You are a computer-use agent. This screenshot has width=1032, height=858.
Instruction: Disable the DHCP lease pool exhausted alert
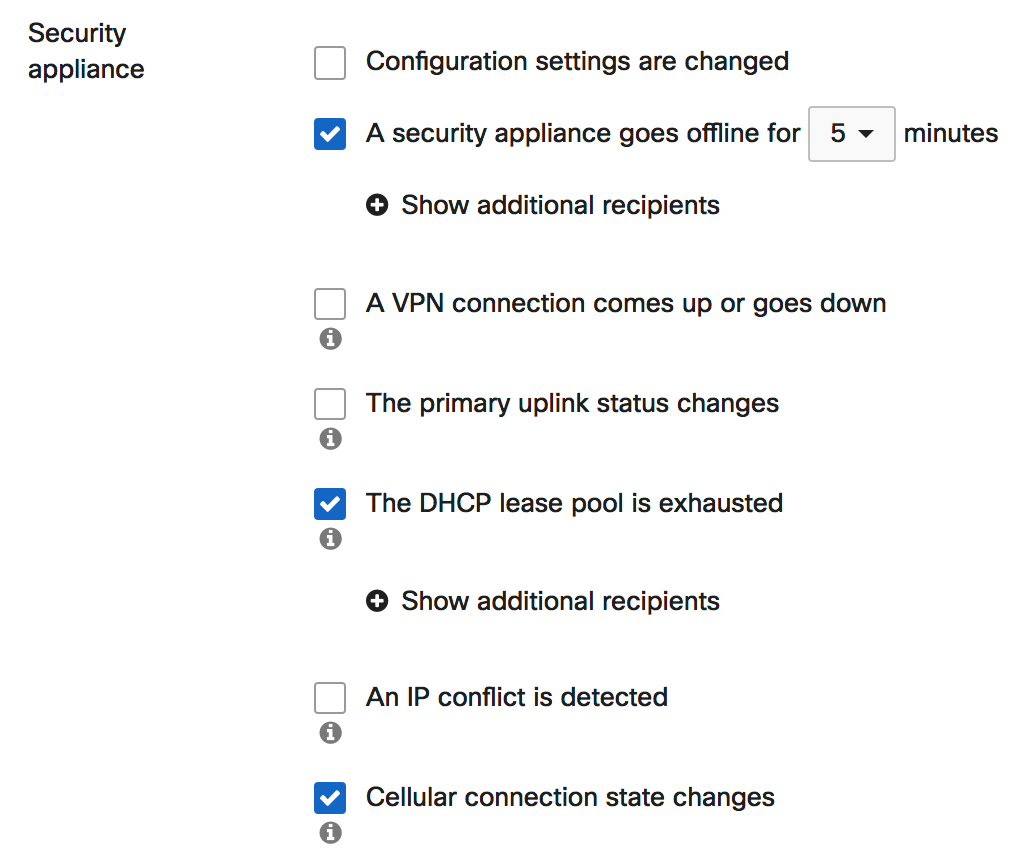(x=330, y=503)
